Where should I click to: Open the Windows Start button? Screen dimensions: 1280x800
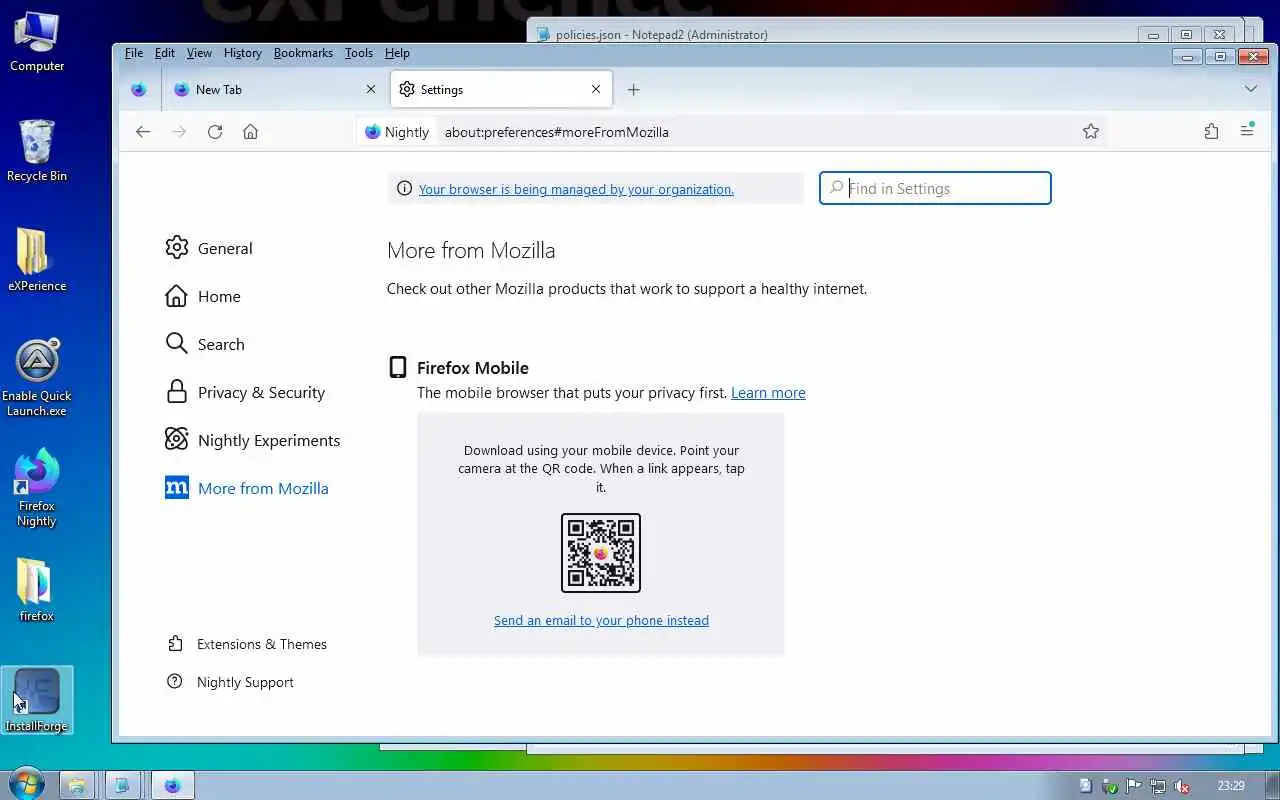click(25, 784)
